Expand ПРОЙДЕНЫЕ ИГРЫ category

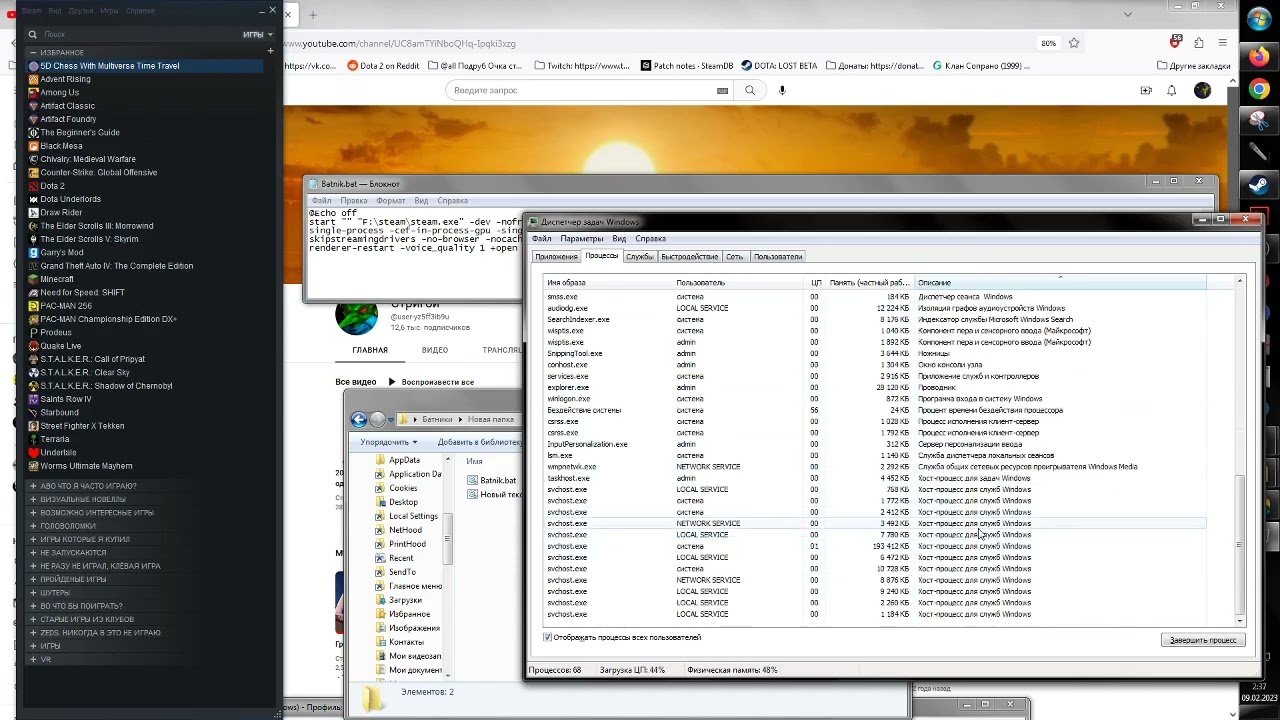pyautogui.click(x=33, y=579)
